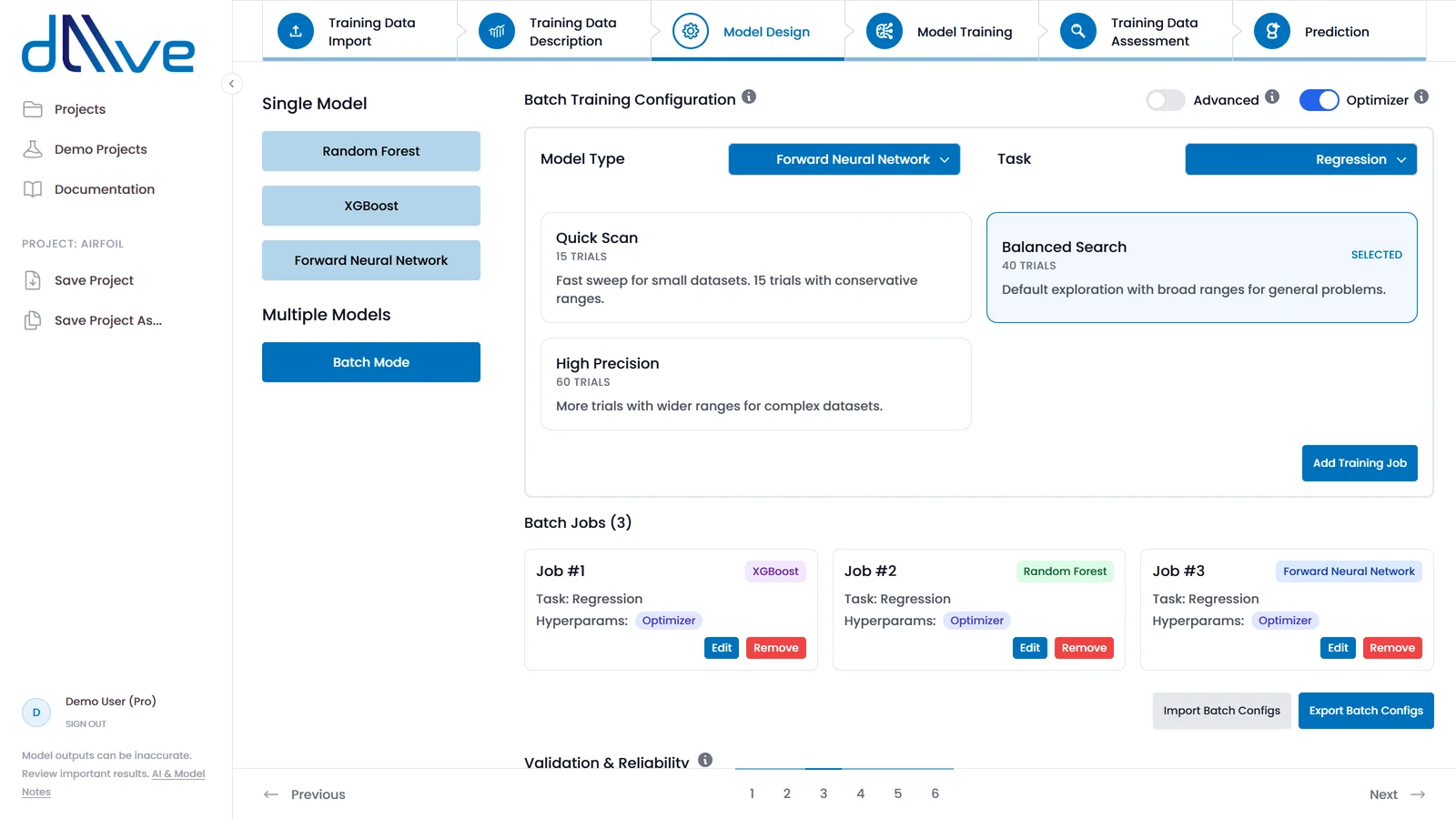Click the SIGN OUT link
The image size is (1456, 819).
click(86, 724)
